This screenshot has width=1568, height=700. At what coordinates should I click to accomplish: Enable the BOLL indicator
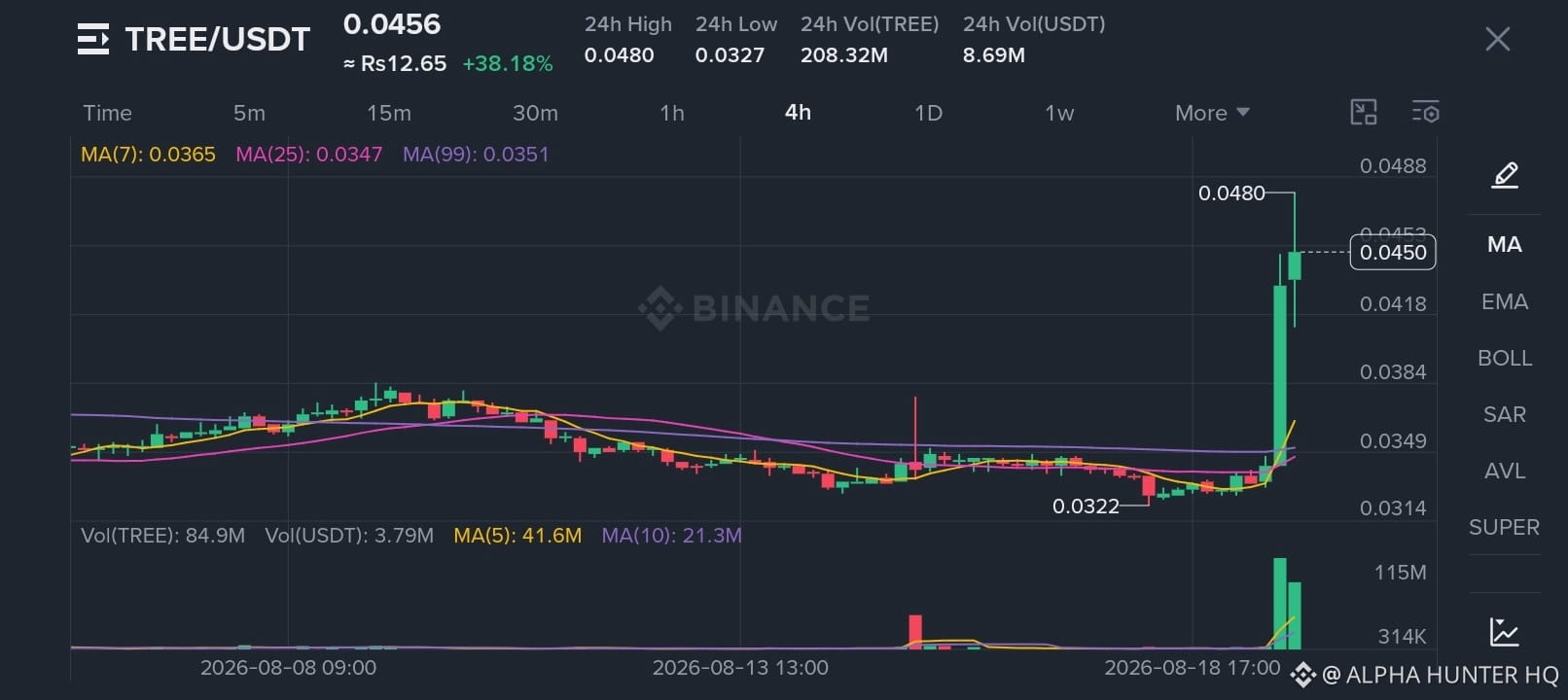[1505, 358]
